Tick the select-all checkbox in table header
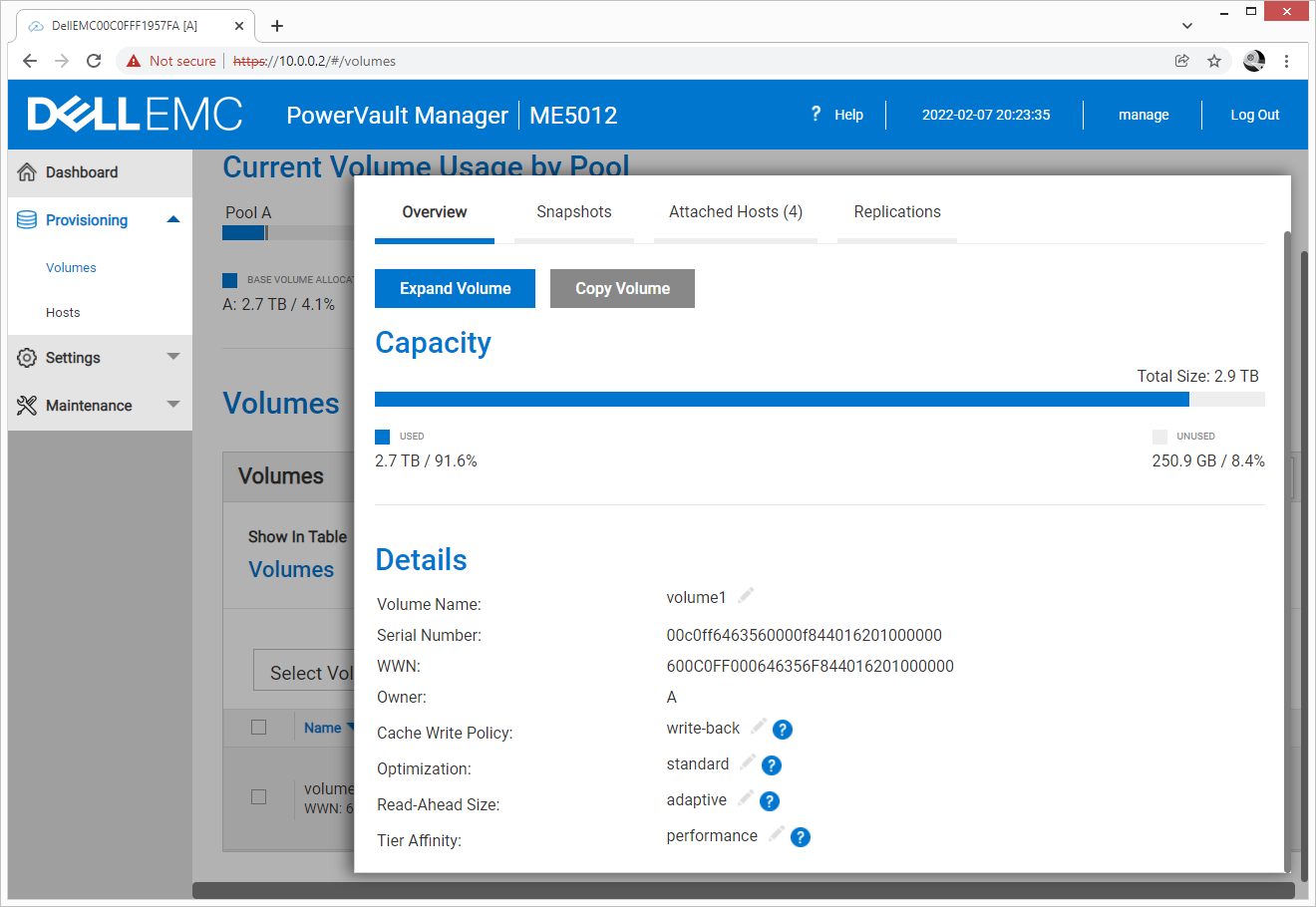This screenshot has width=1316, height=907. coord(259,728)
